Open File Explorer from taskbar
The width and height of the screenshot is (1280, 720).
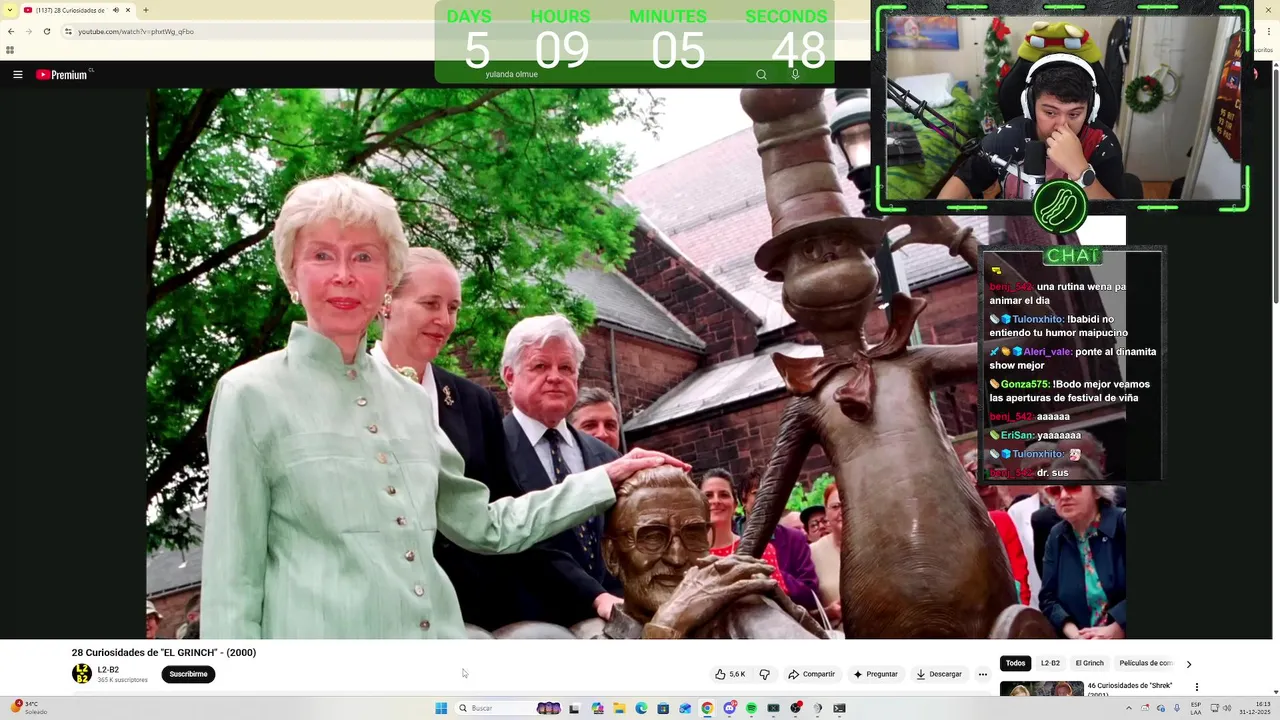click(x=619, y=708)
